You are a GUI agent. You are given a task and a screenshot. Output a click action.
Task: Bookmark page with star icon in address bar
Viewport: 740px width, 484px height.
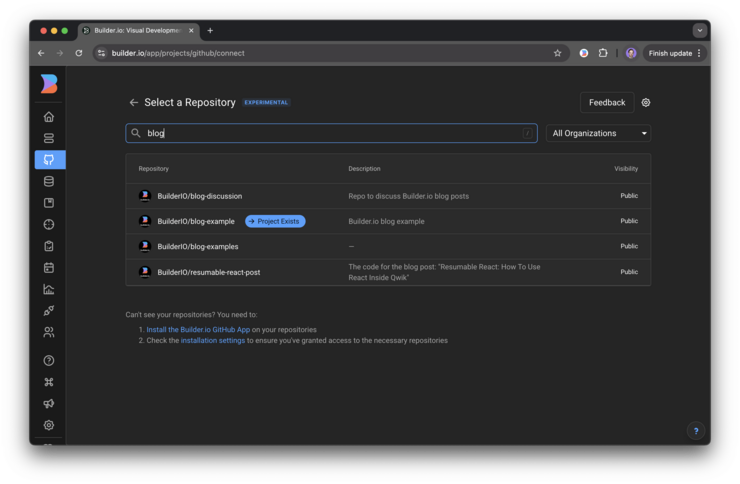[557, 53]
